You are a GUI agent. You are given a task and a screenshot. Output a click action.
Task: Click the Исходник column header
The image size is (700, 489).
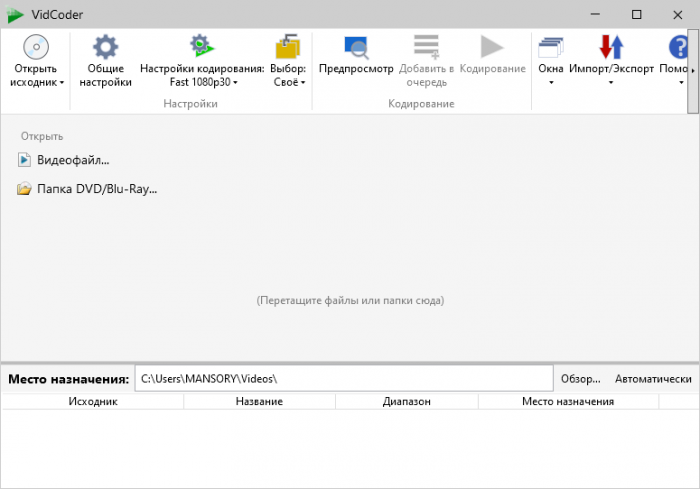click(x=93, y=401)
